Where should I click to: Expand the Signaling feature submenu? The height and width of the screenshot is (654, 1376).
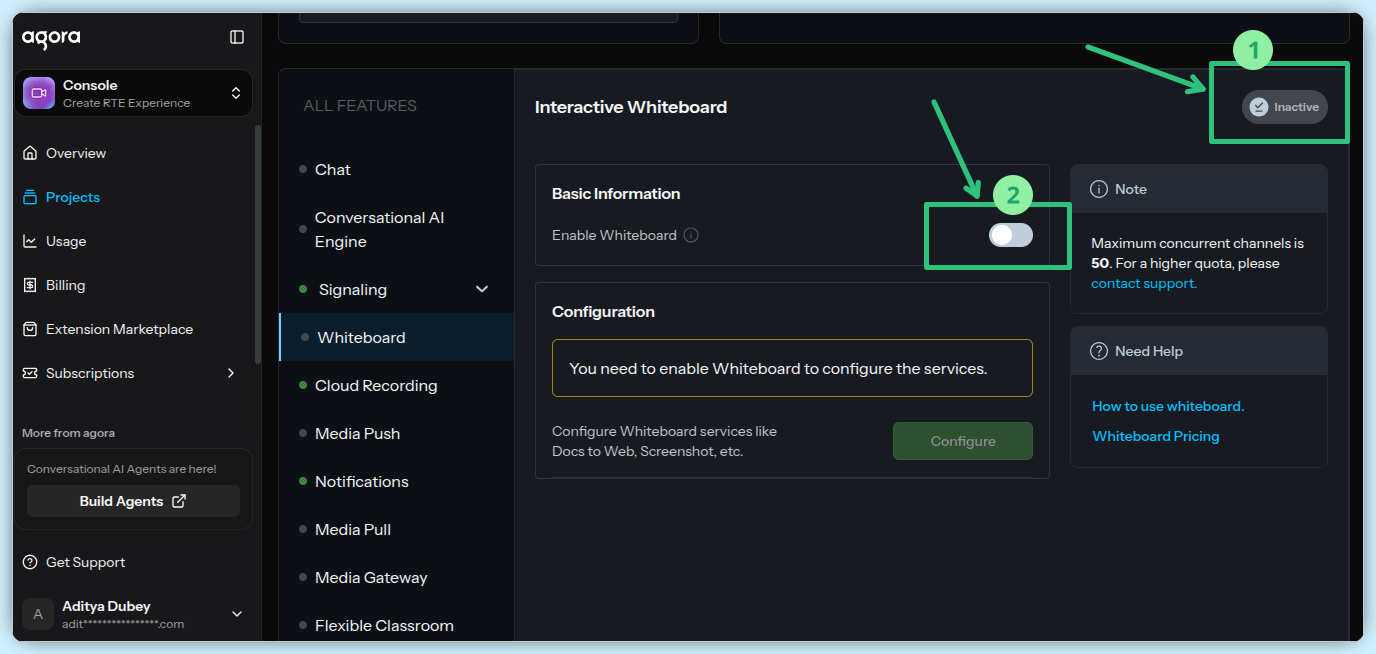pyautogui.click(x=482, y=289)
